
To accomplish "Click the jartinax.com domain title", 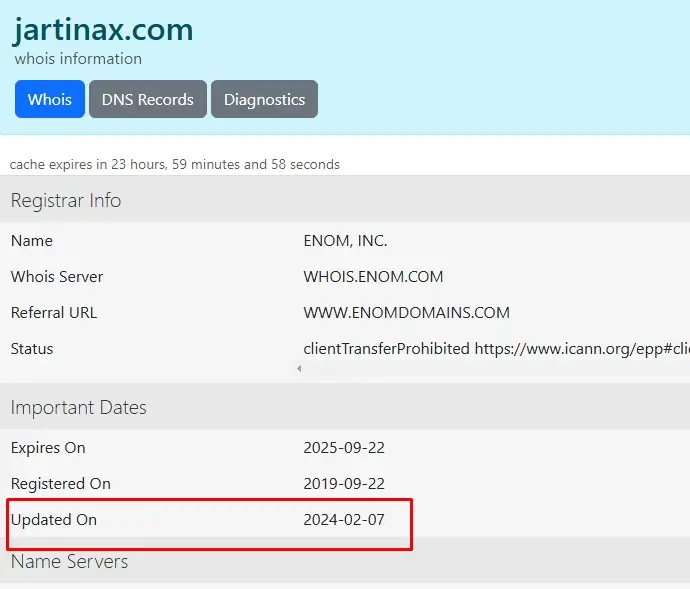I will (x=103, y=30).
